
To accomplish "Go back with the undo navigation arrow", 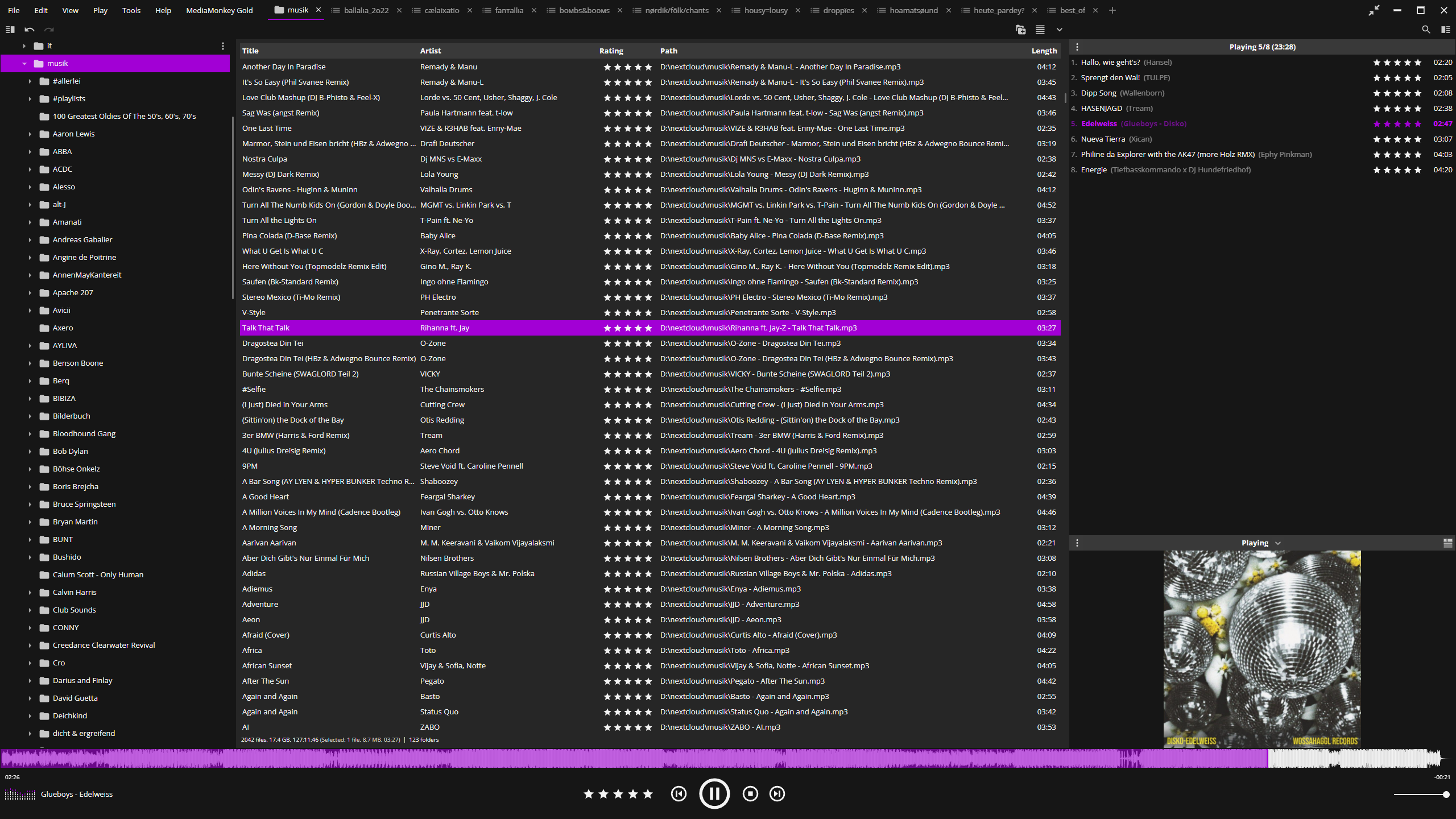I will tap(30, 30).
